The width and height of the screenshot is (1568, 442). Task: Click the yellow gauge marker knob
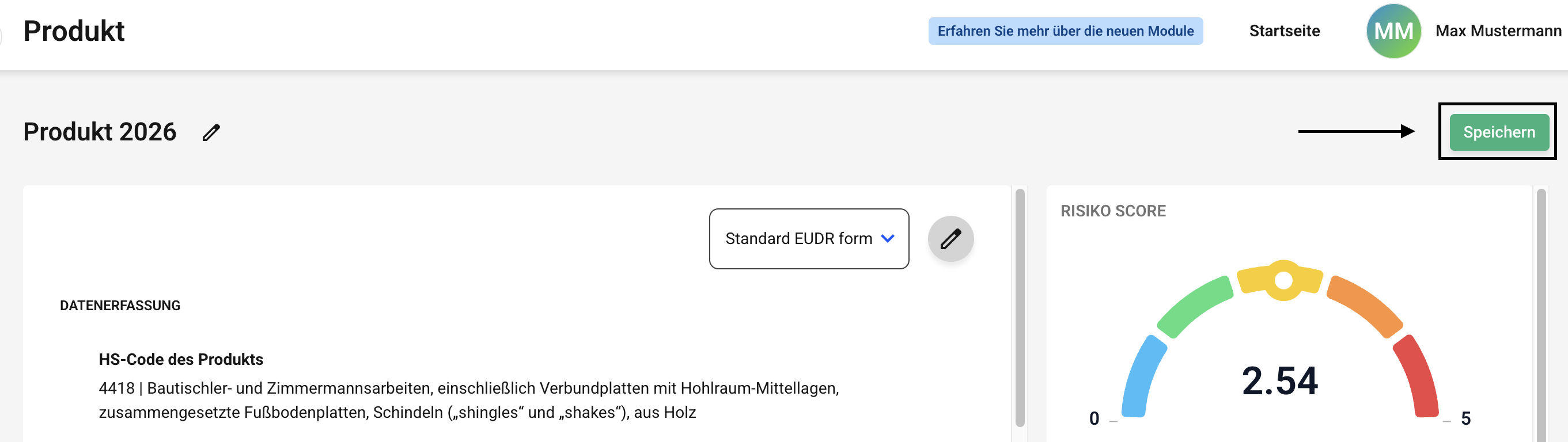(1283, 280)
